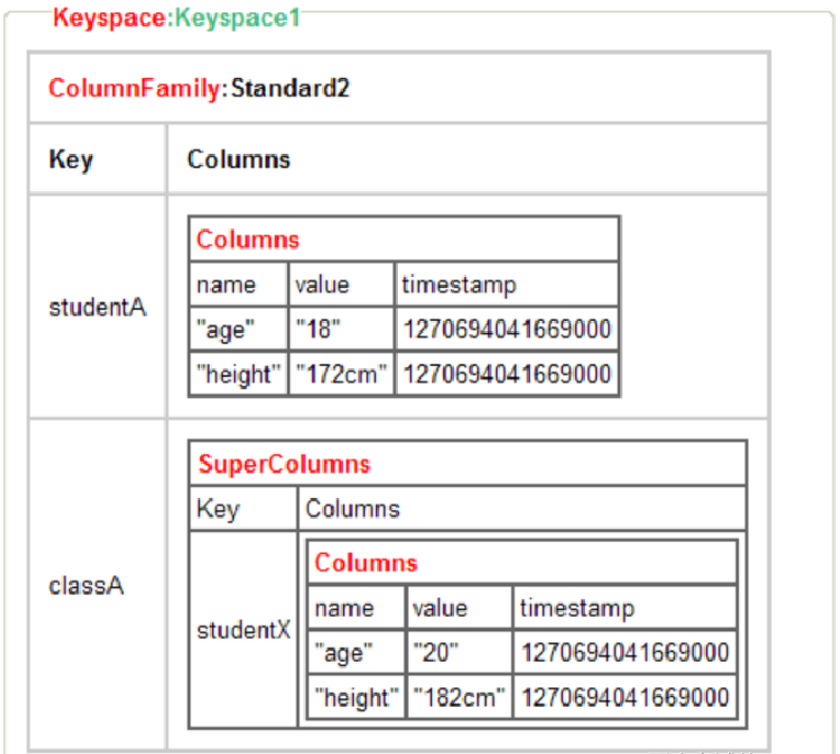Screen dimensions: 840x754
Task: Click timestamp header in studentA table
Action: 458,285
